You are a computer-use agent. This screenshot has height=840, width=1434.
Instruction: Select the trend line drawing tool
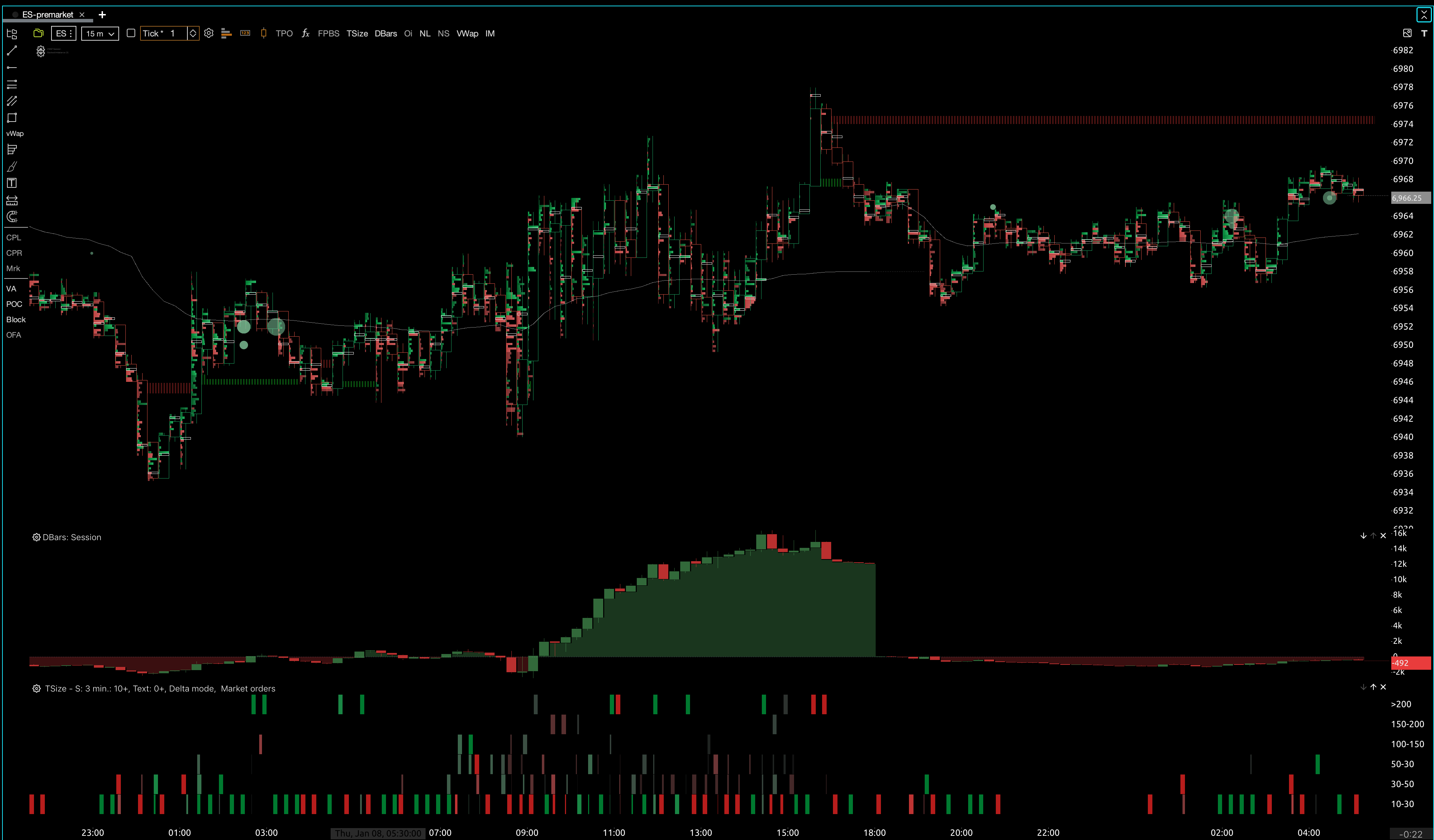pos(12,51)
